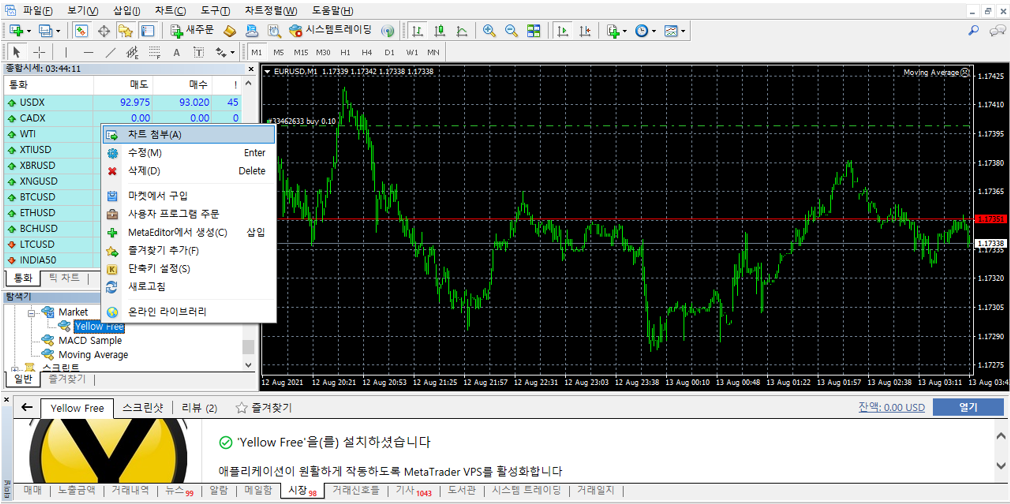The height and width of the screenshot is (504, 1010).
Task: Select the USDX symbol row
Action: (x=122, y=102)
